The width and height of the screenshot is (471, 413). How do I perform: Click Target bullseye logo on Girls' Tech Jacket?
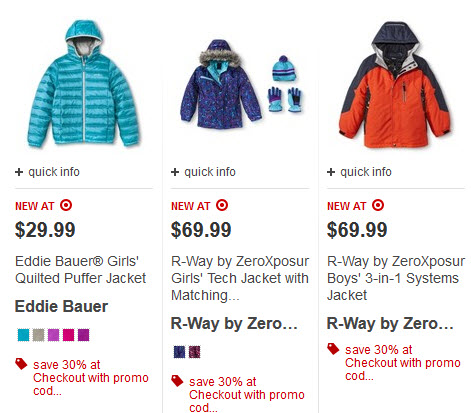(222, 205)
